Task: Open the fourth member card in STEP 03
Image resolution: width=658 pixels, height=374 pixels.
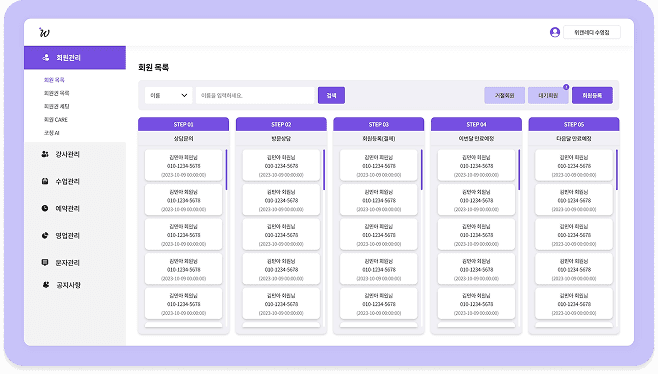Action: click(379, 269)
